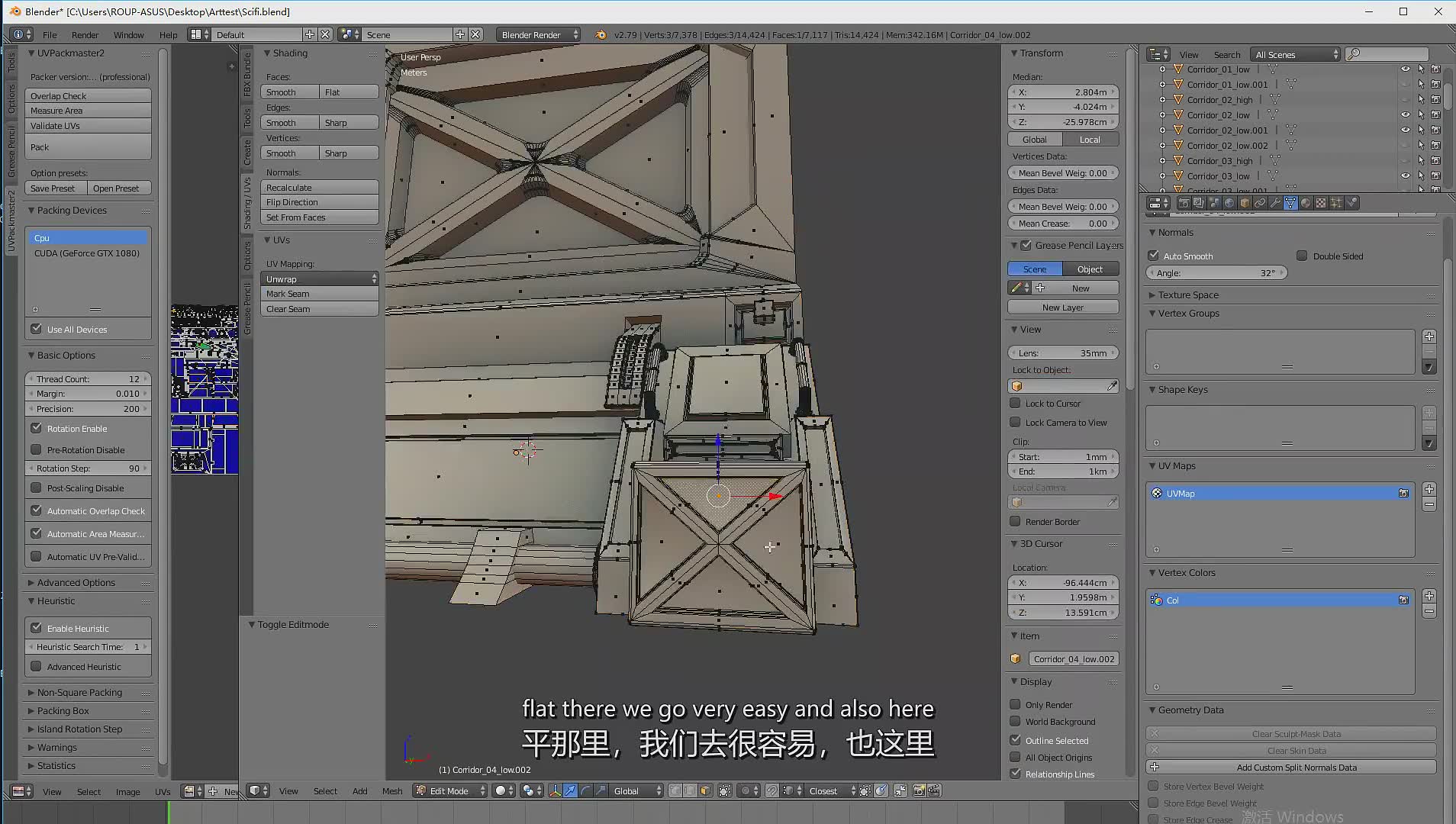1456x824 pixels.
Task: Add a new vertex color layer
Action: pos(1429,596)
